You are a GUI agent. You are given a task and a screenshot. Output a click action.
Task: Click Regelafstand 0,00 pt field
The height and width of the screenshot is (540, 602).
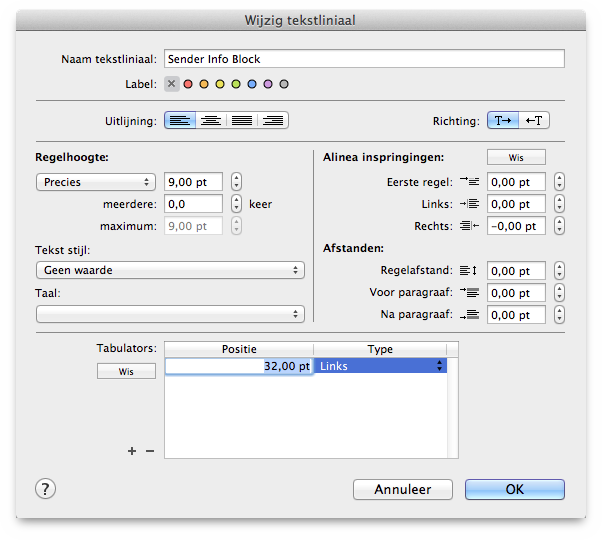coord(516,271)
